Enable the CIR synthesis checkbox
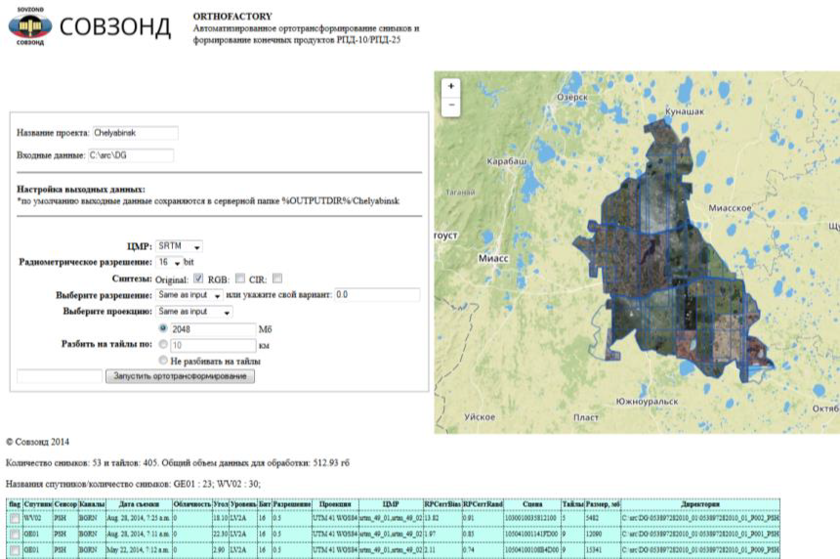Image resolution: width=840 pixels, height=559 pixels. [278, 278]
